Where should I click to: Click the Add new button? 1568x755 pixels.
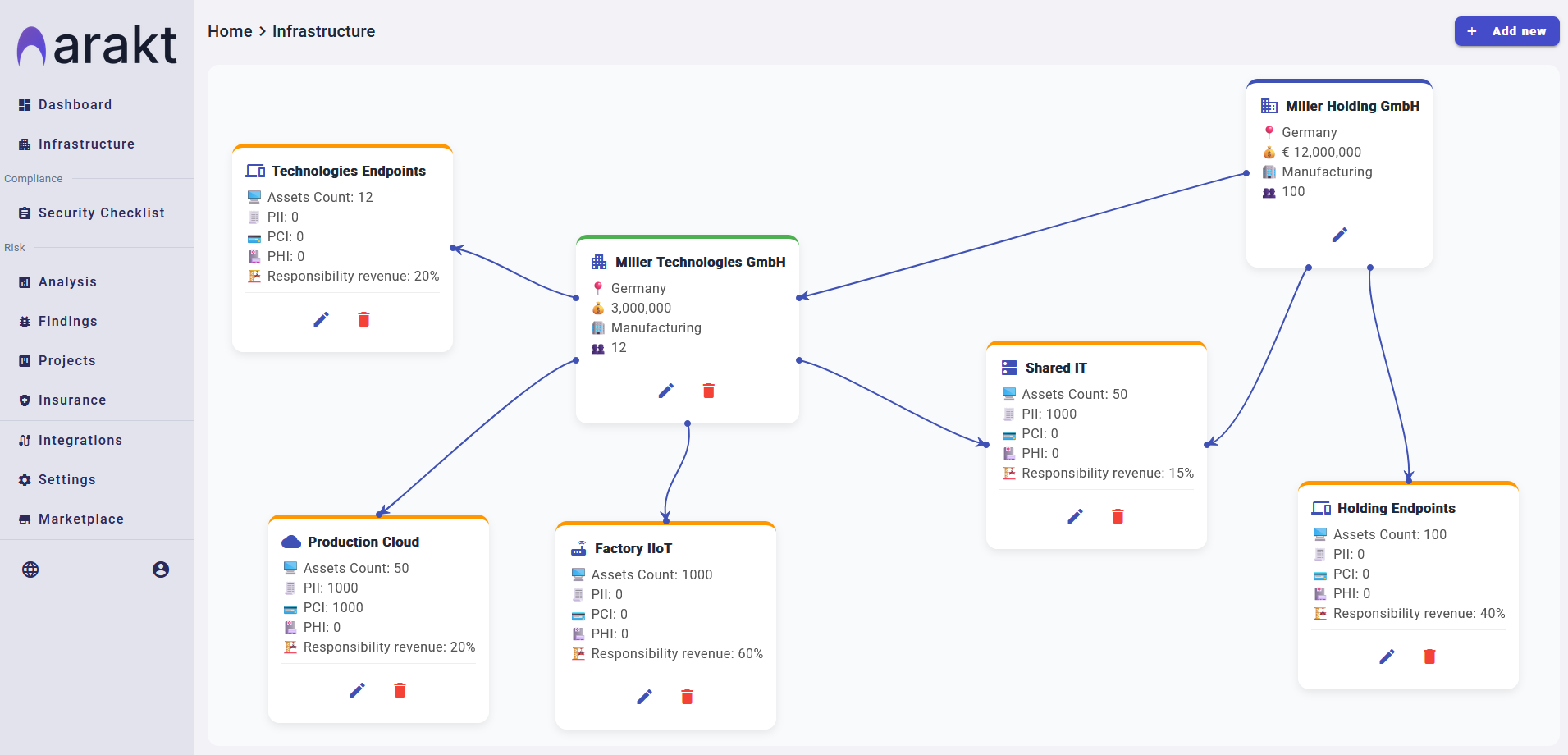[1506, 31]
